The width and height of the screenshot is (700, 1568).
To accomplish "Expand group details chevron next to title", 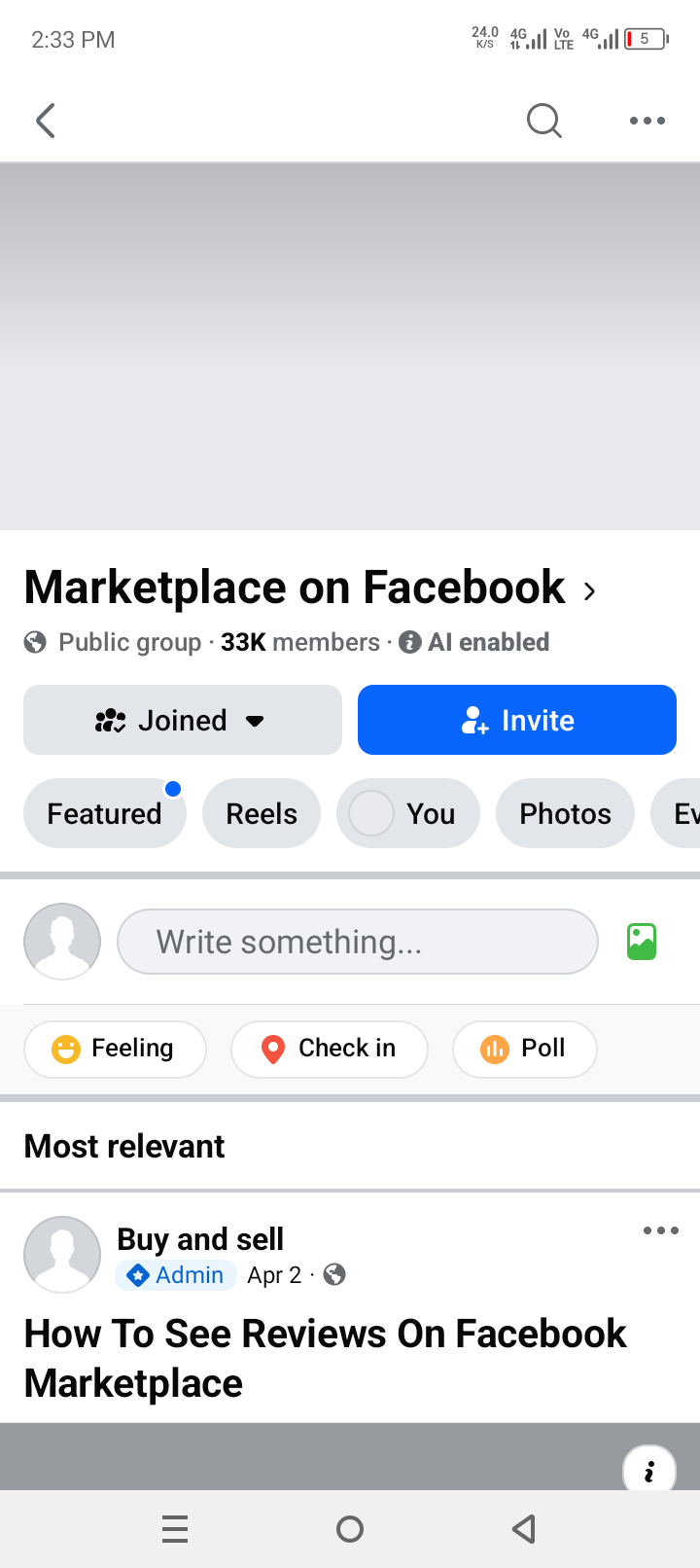I will [x=589, y=590].
